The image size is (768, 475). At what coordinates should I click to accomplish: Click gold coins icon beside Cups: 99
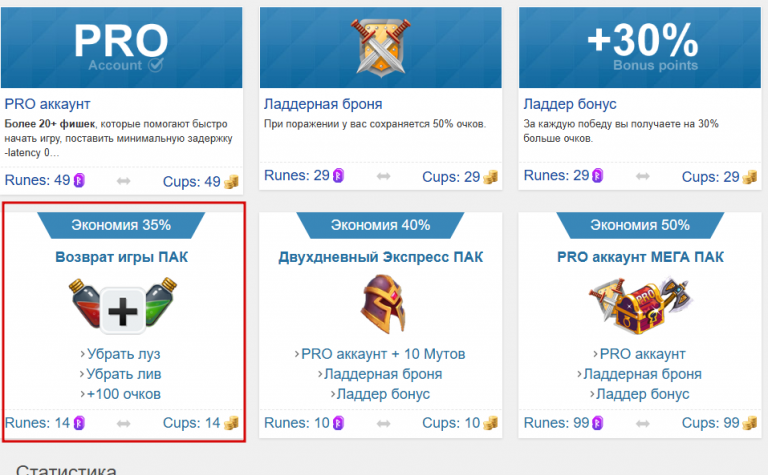point(749,423)
